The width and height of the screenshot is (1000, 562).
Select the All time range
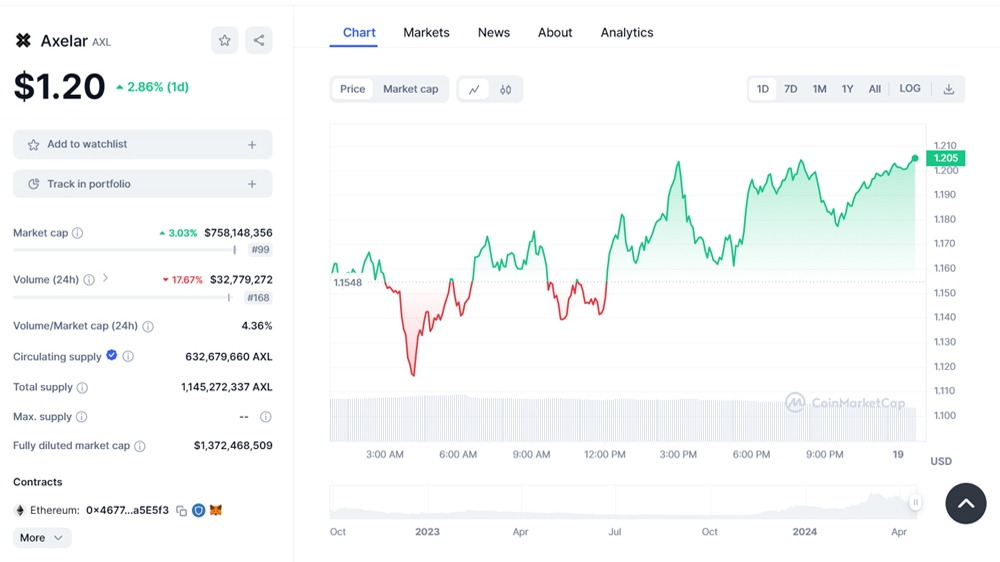tap(875, 89)
